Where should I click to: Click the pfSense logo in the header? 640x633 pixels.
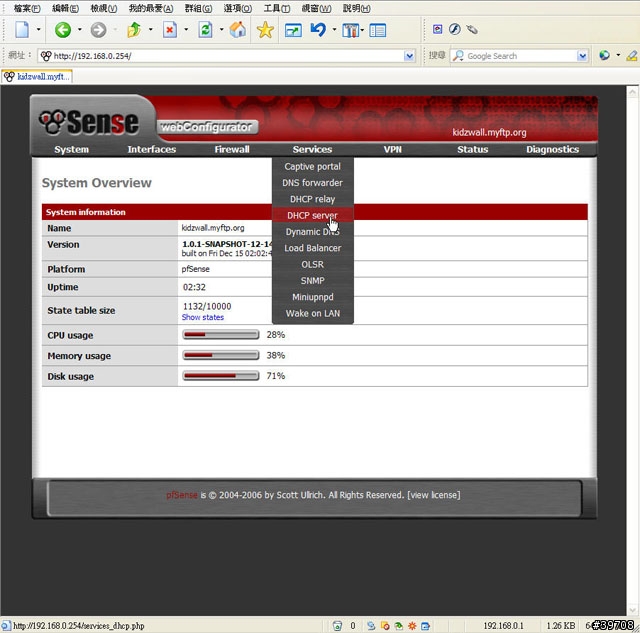coord(89,122)
